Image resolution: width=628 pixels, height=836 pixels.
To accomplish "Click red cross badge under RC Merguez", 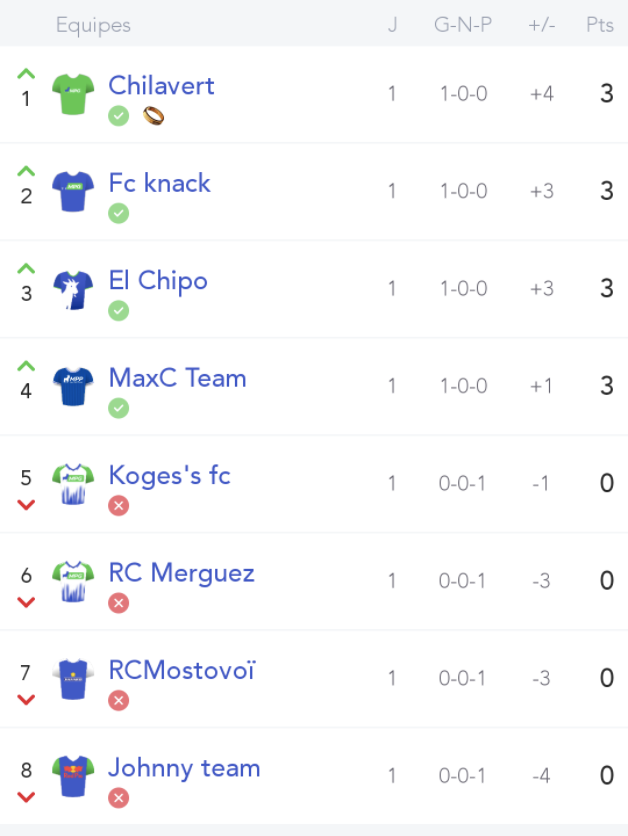I will click(x=118, y=603).
